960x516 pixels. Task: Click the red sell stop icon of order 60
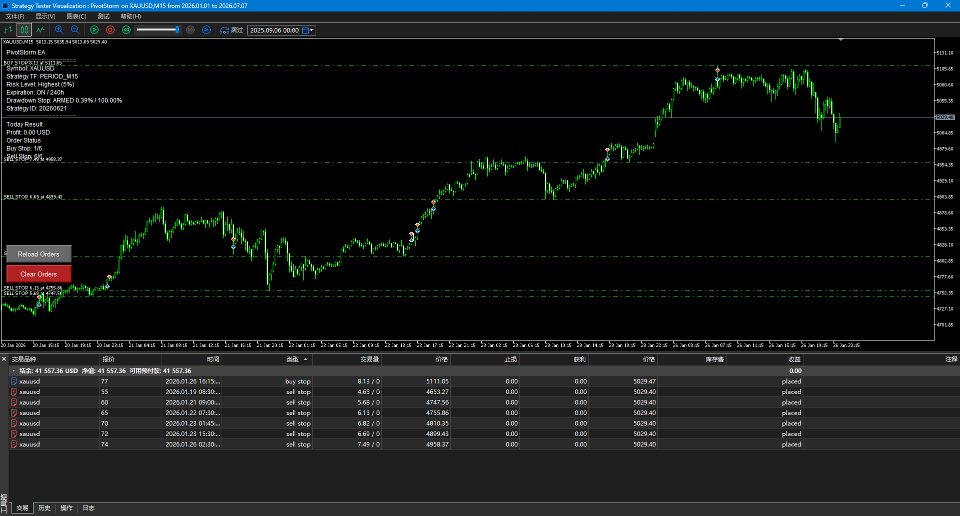pos(14,402)
